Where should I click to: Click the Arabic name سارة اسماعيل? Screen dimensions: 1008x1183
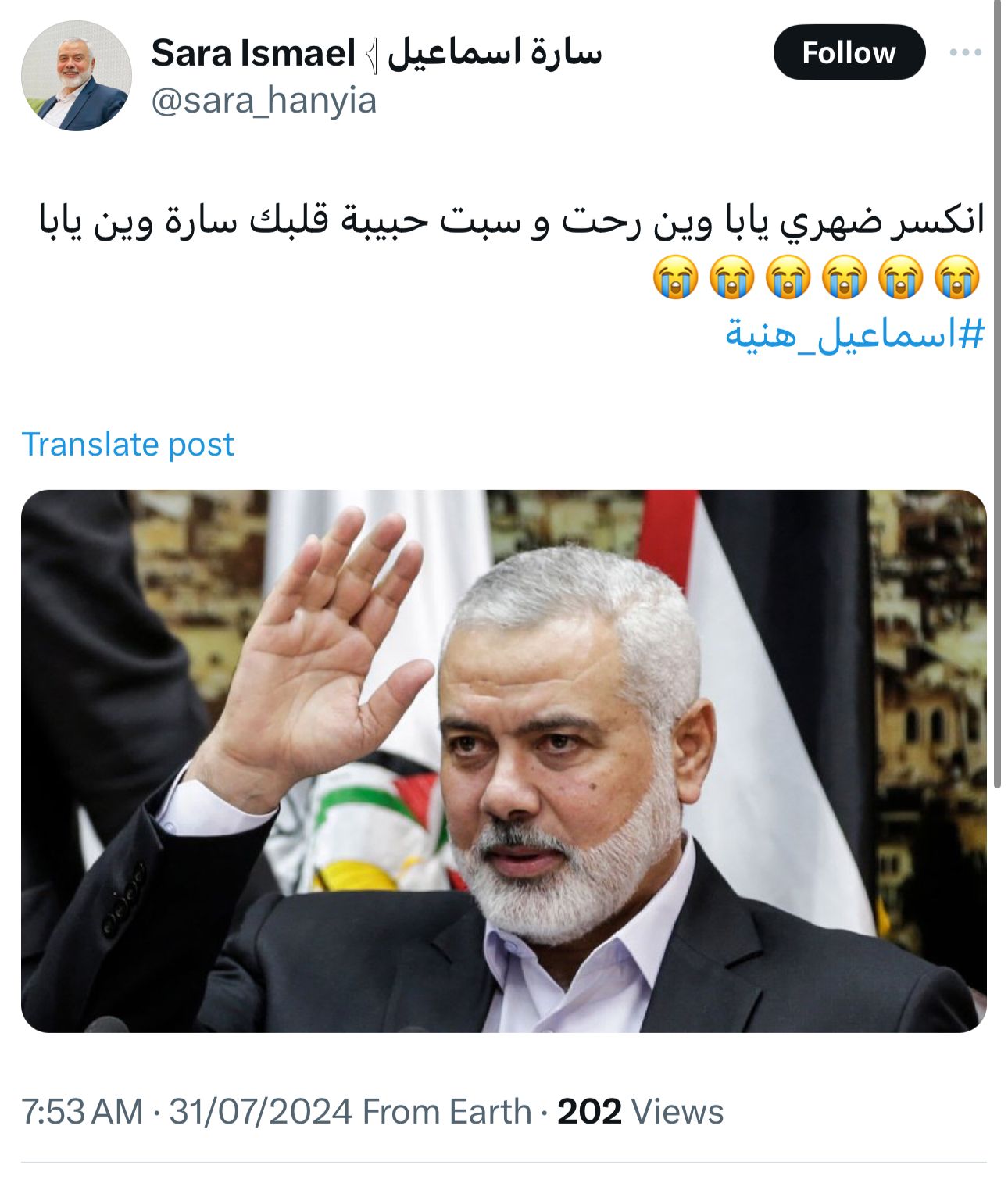tap(495, 52)
